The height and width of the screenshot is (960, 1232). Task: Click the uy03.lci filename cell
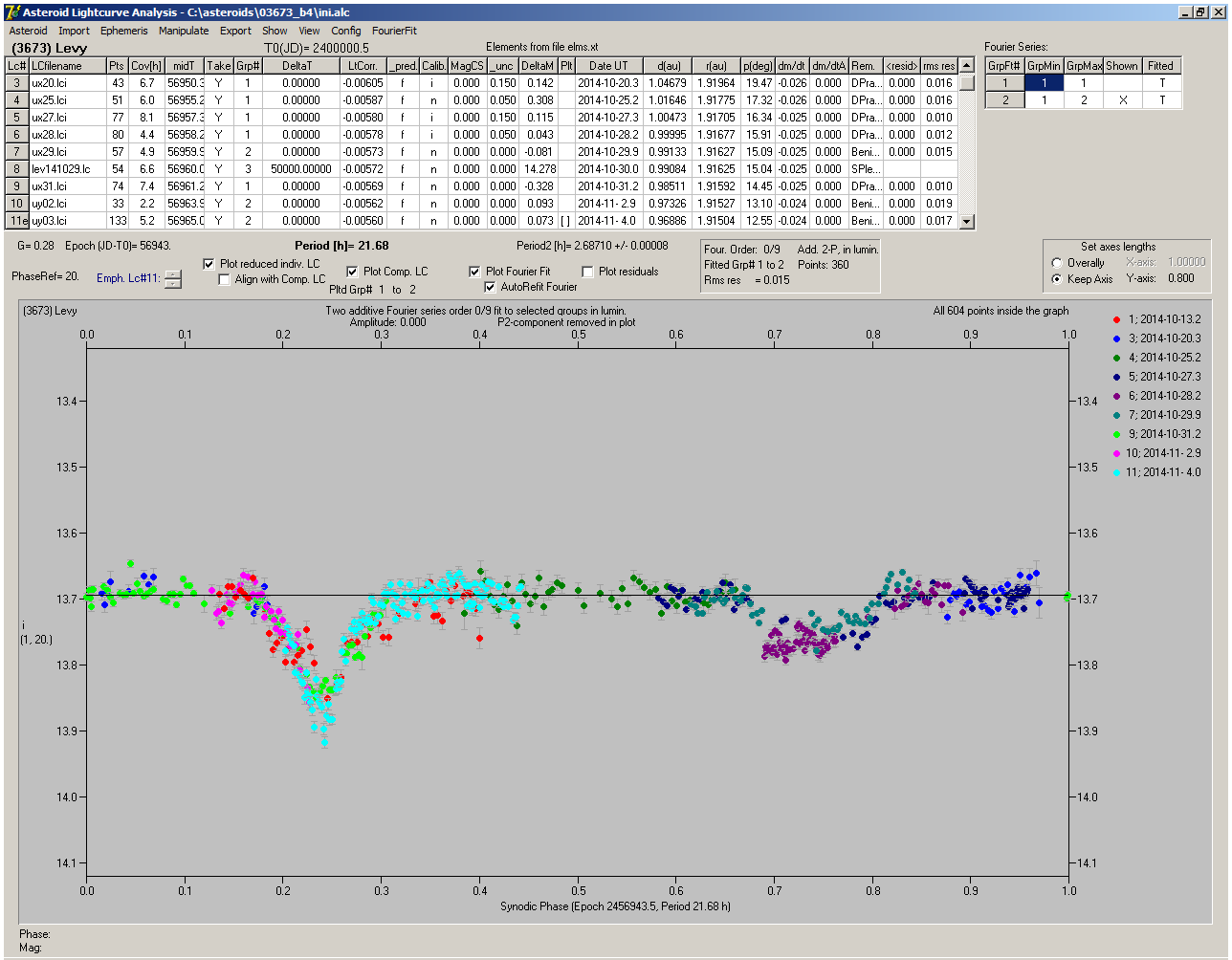click(67, 221)
